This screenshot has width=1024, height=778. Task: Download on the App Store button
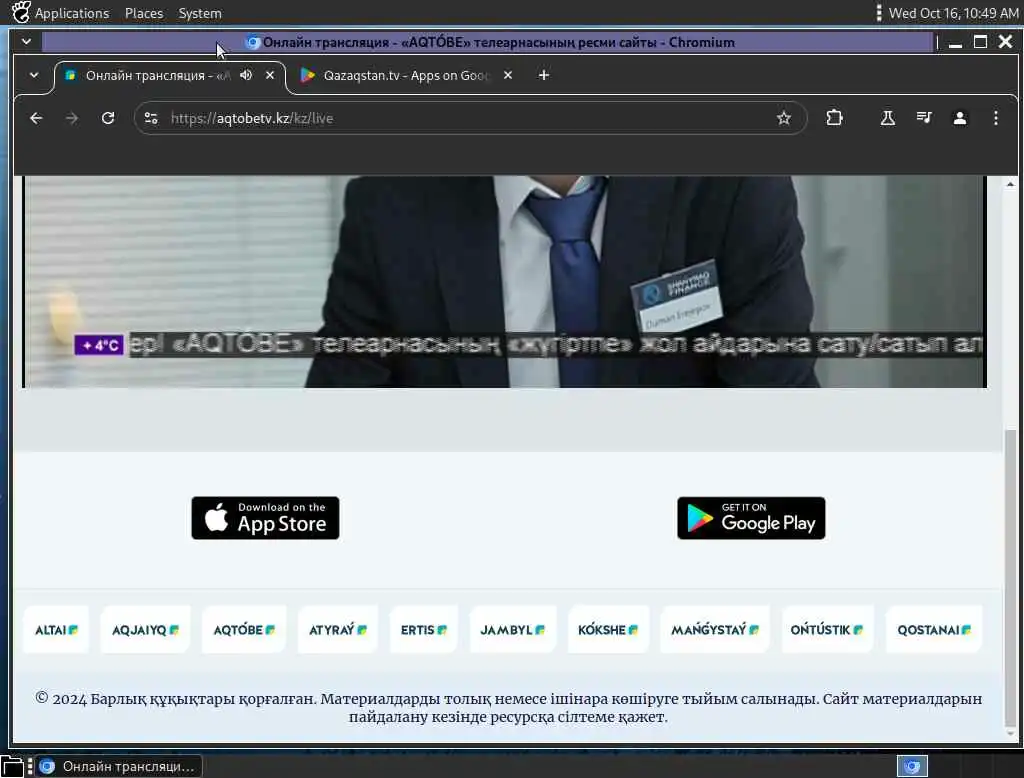tap(265, 517)
